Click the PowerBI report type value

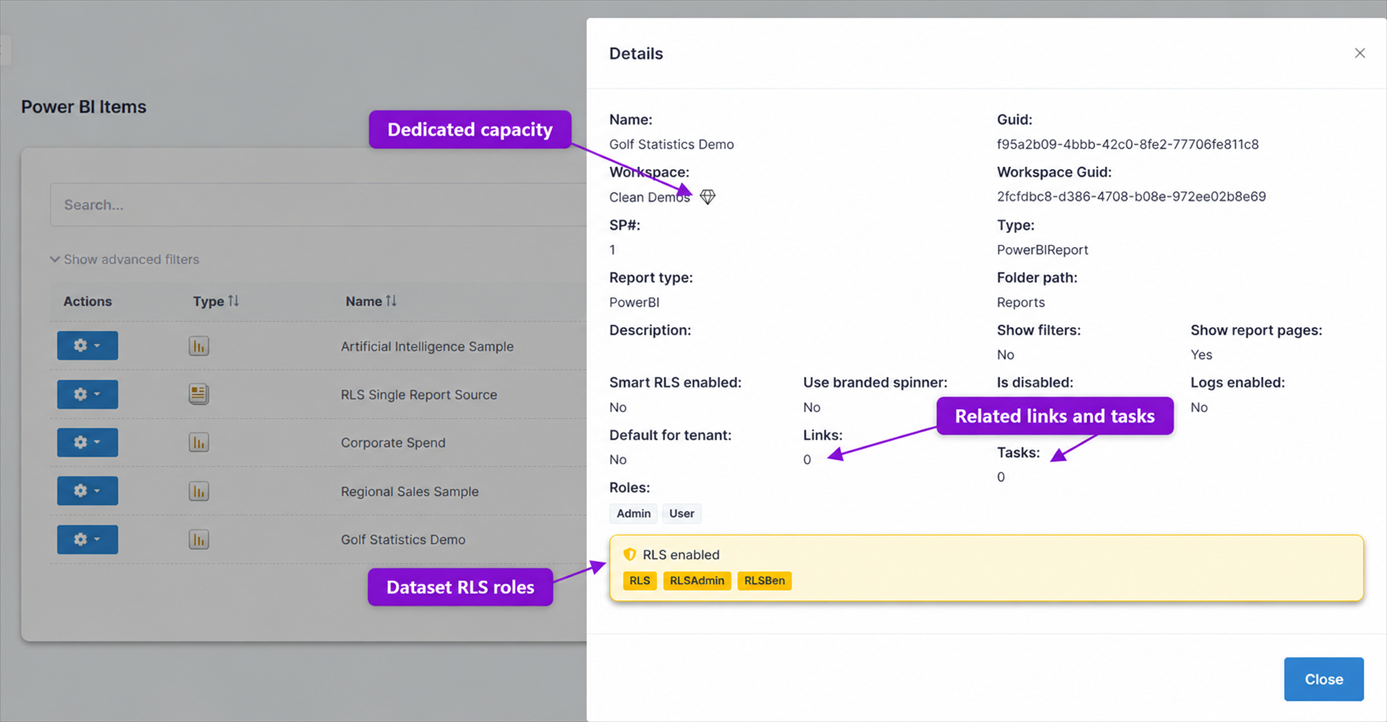click(635, 302)
